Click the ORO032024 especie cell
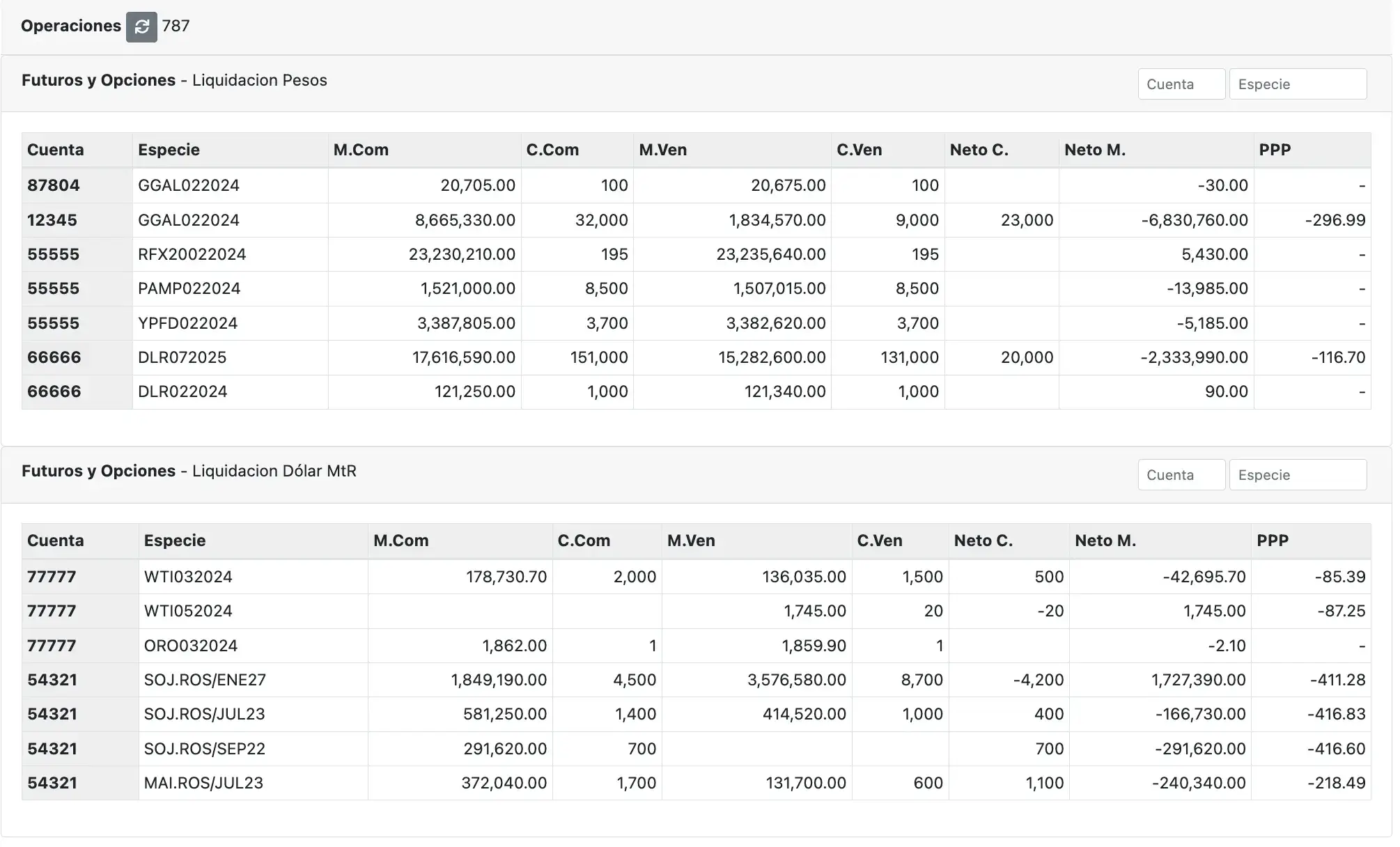This screenshot has width=1400, height=847. [x=190, y=646]
